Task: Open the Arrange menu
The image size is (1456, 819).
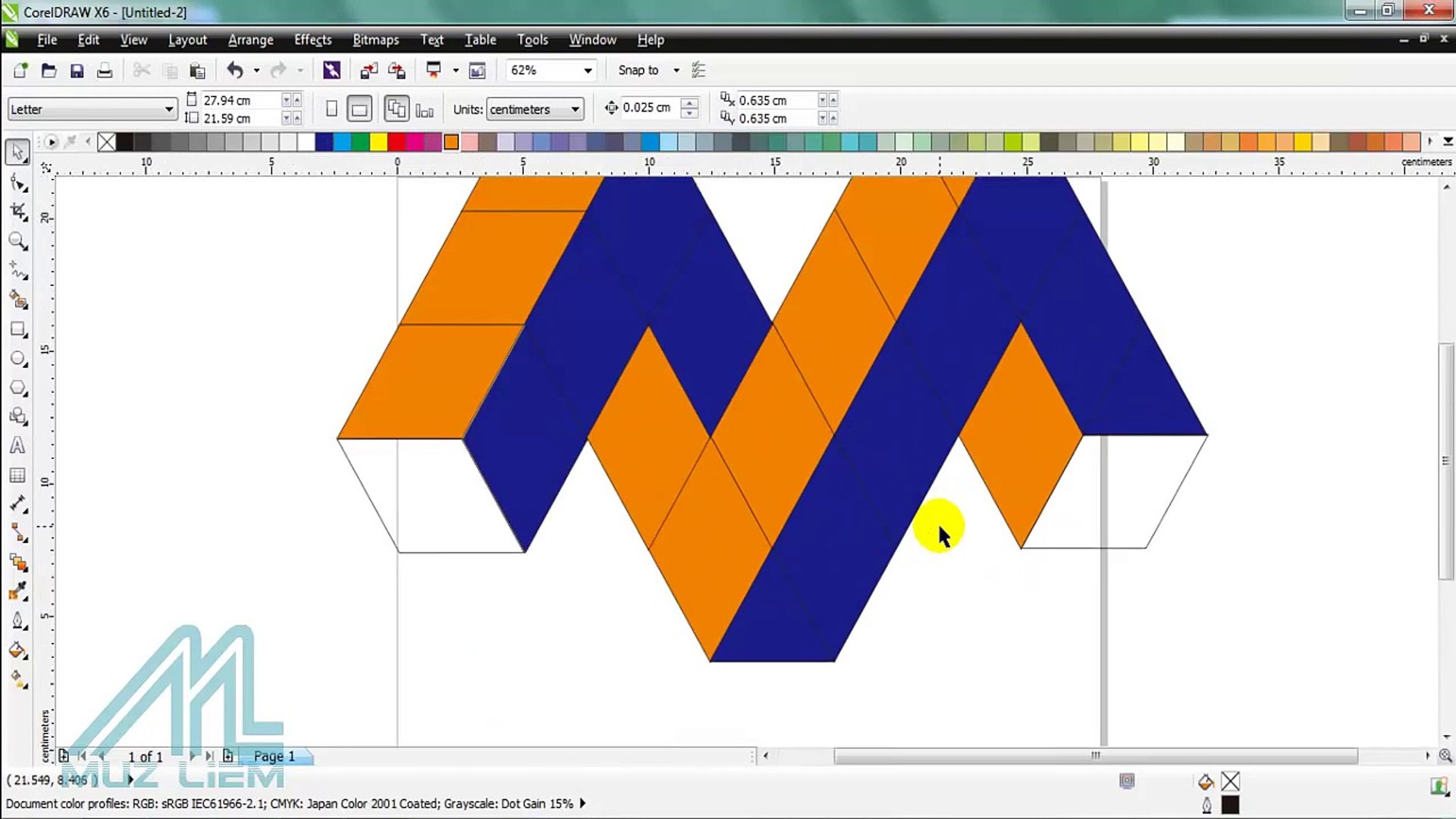Action: coord(250,40)
